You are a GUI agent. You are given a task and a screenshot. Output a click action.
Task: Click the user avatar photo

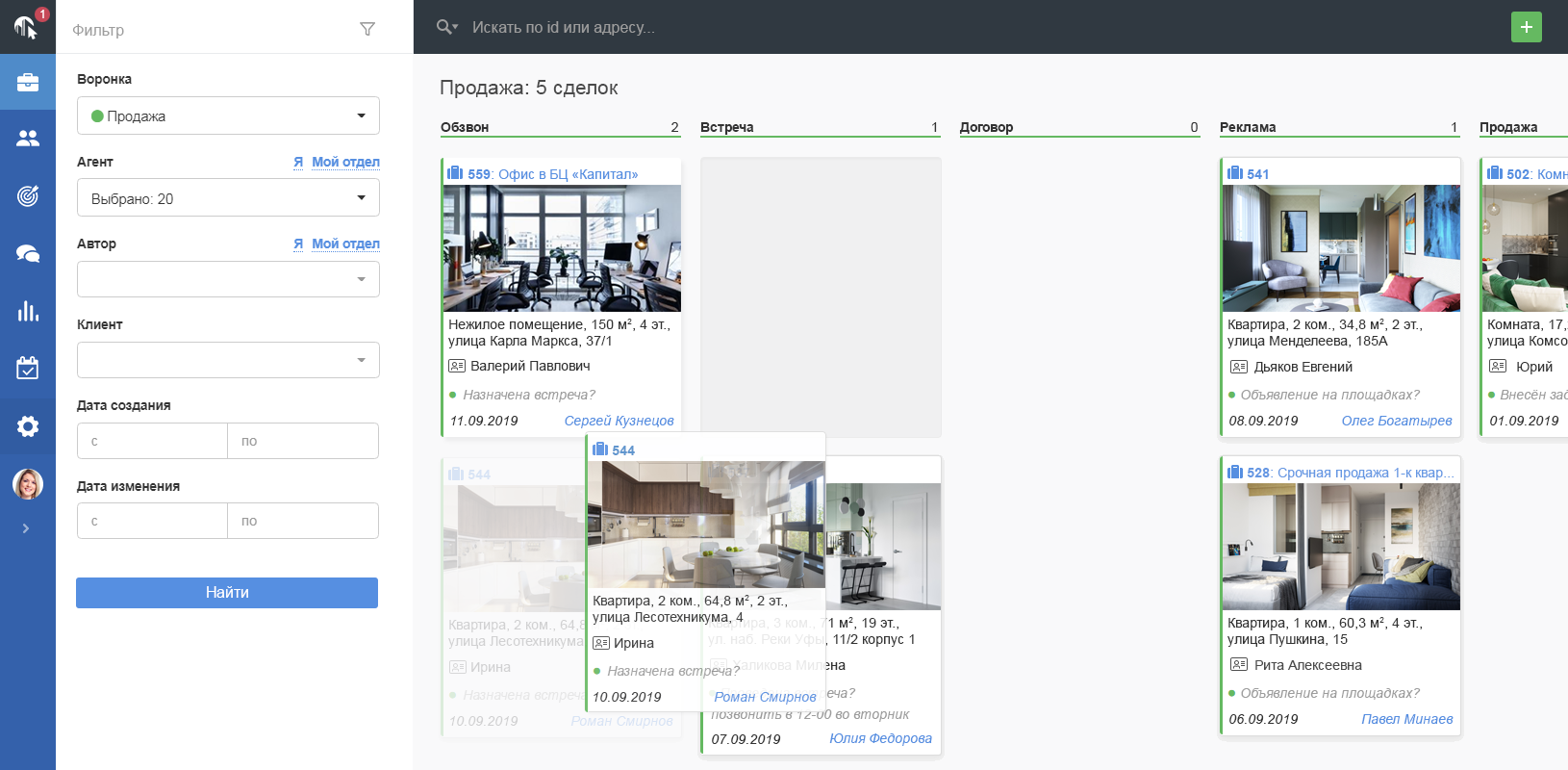pyautogui.click(x=28, y=484)
